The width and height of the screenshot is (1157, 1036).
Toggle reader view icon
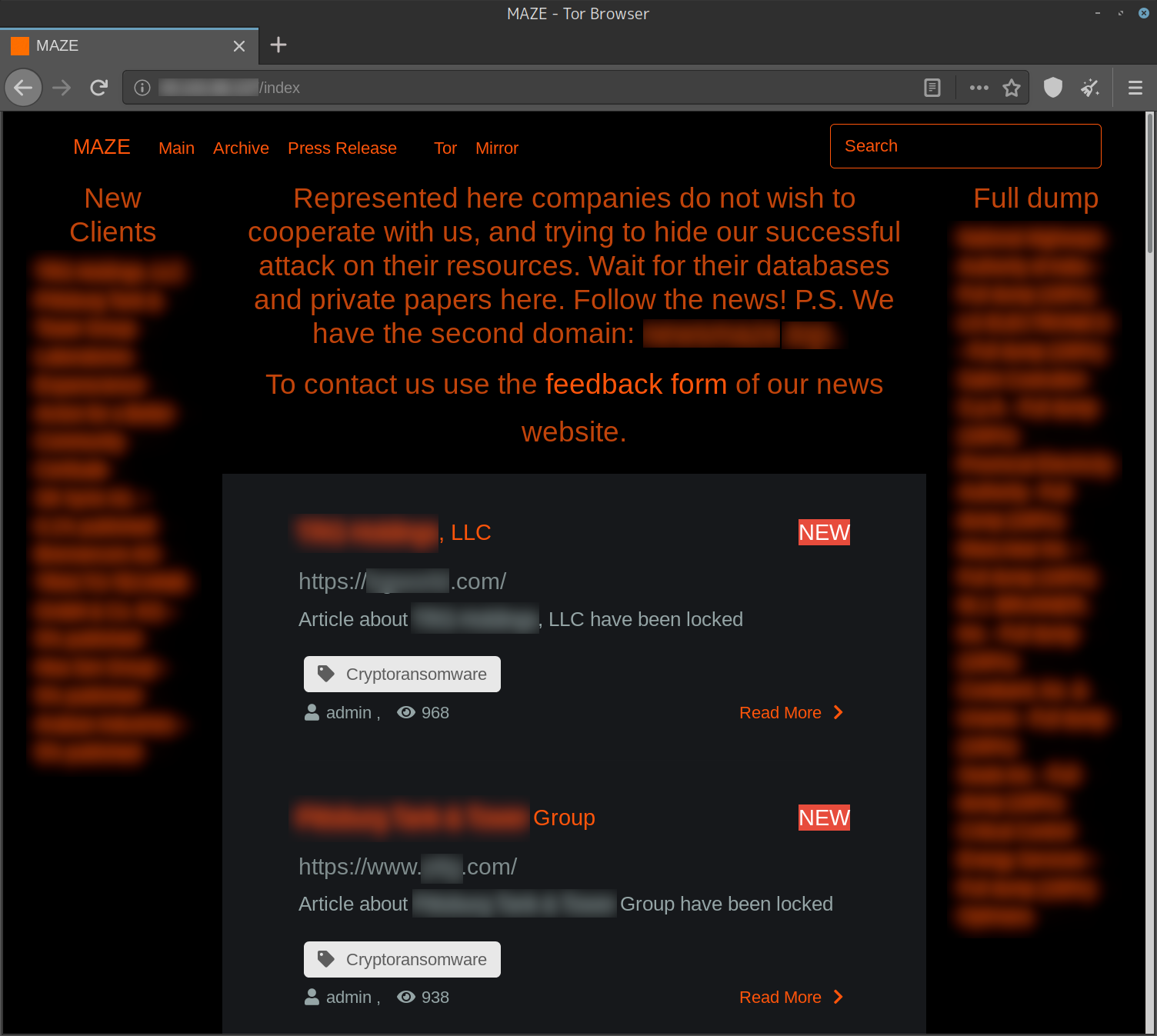coord(932,88)
